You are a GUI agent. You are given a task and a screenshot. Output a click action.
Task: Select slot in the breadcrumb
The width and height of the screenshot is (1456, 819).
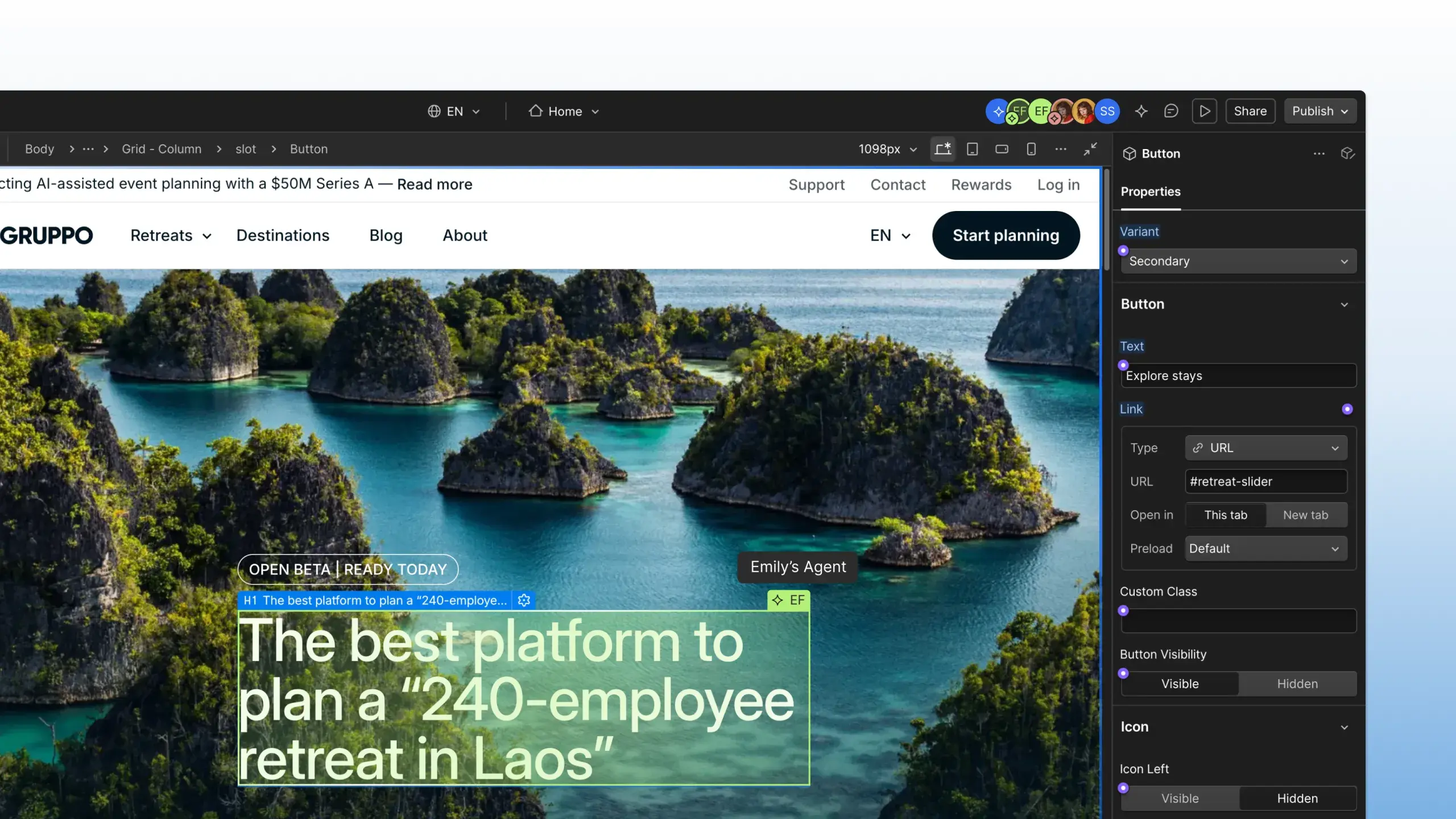246,149
